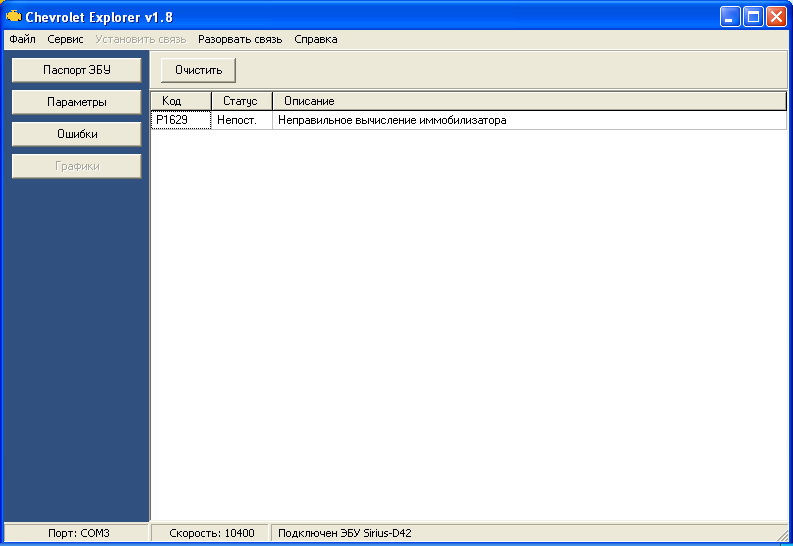This screenshot has height=546, width=793.
Task: Switch to the Ошибки section
Action: tap(76, 134)
